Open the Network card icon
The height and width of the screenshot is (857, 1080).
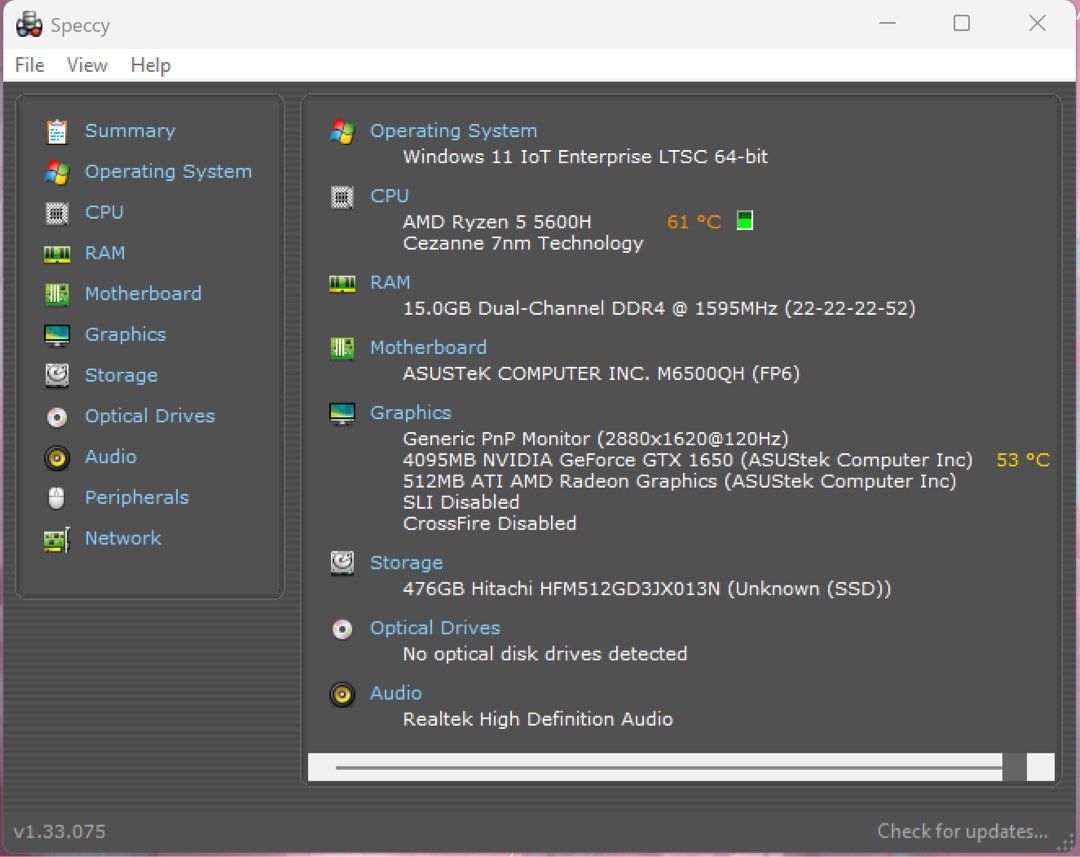pyautogui.click(x=56, y=539)
